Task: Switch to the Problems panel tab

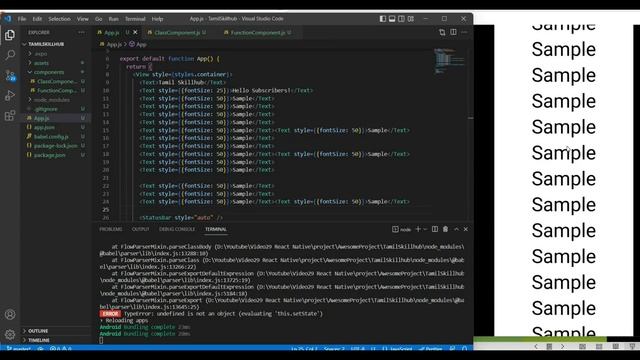Action: (111, 229)
